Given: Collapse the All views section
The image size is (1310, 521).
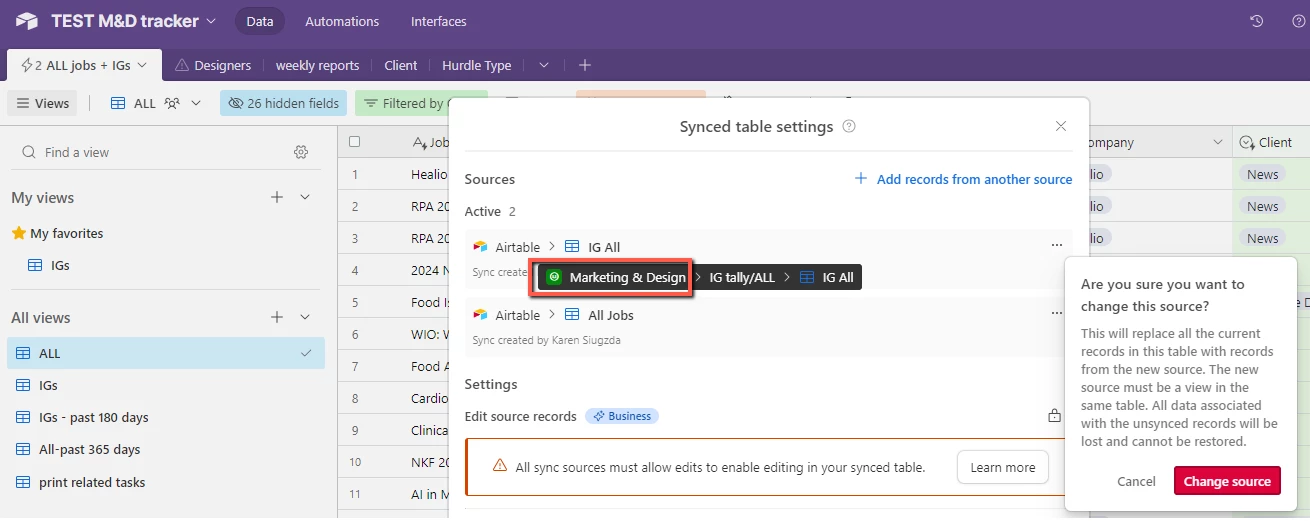Looking at the screenshot, I should click(306, 317).
